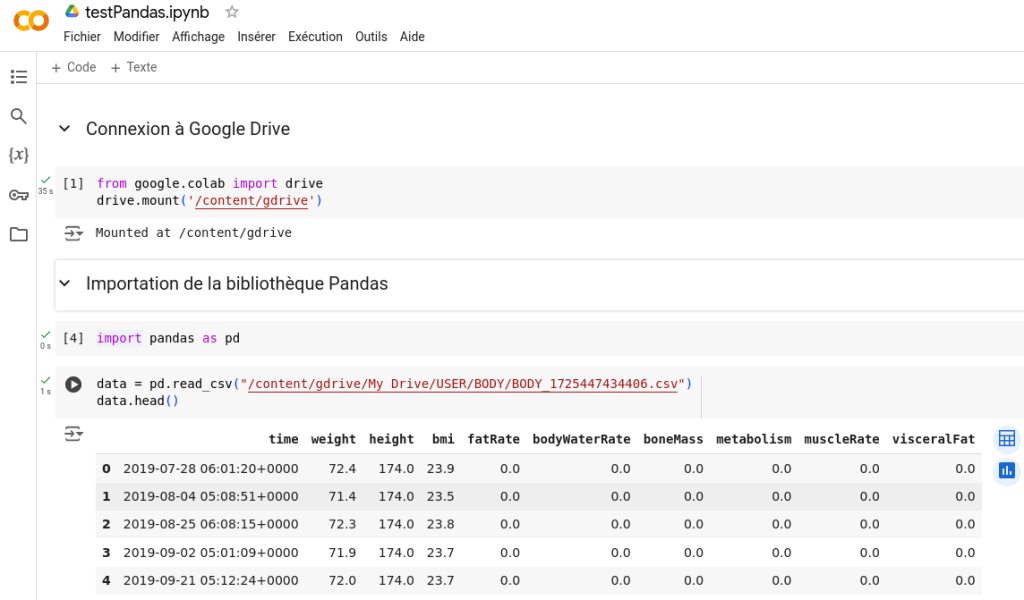Viewport: 1024px width, 600px height.
Task: Add a text cell with + Texte
Action: 134,67
